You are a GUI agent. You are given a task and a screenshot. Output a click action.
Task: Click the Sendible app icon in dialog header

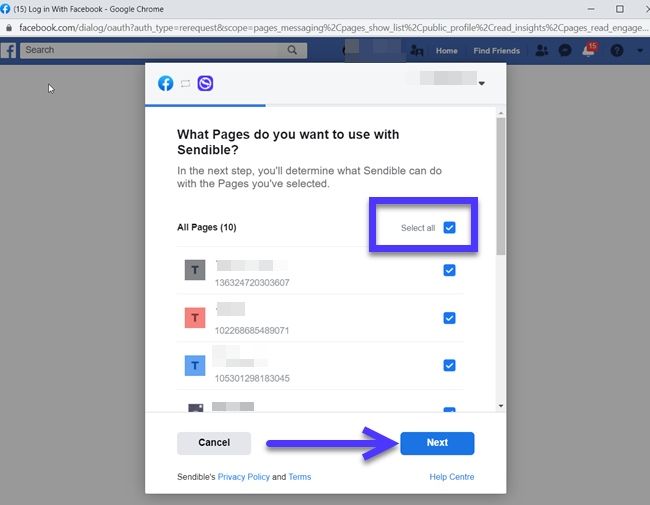(205, 83)
